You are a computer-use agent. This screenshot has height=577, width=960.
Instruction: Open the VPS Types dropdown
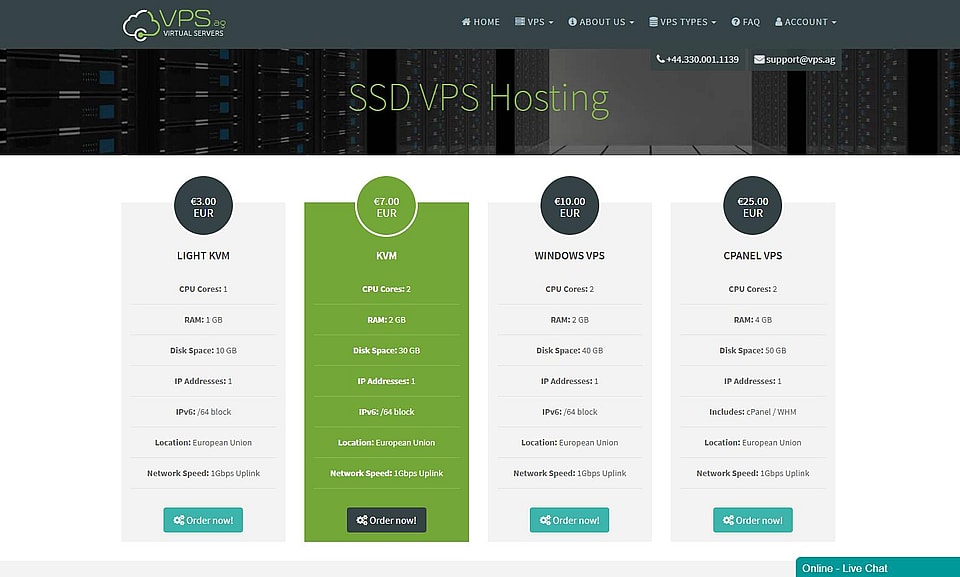coord(683,21)
